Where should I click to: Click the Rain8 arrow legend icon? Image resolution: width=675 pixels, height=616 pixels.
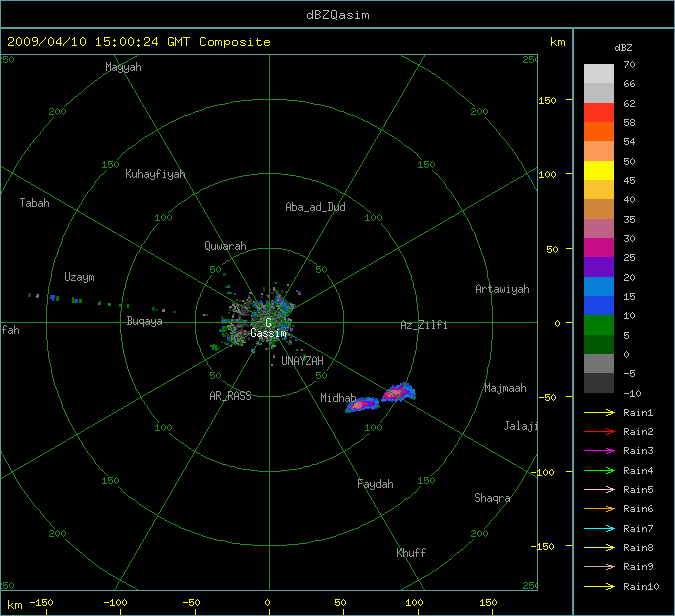pos(599,548)
